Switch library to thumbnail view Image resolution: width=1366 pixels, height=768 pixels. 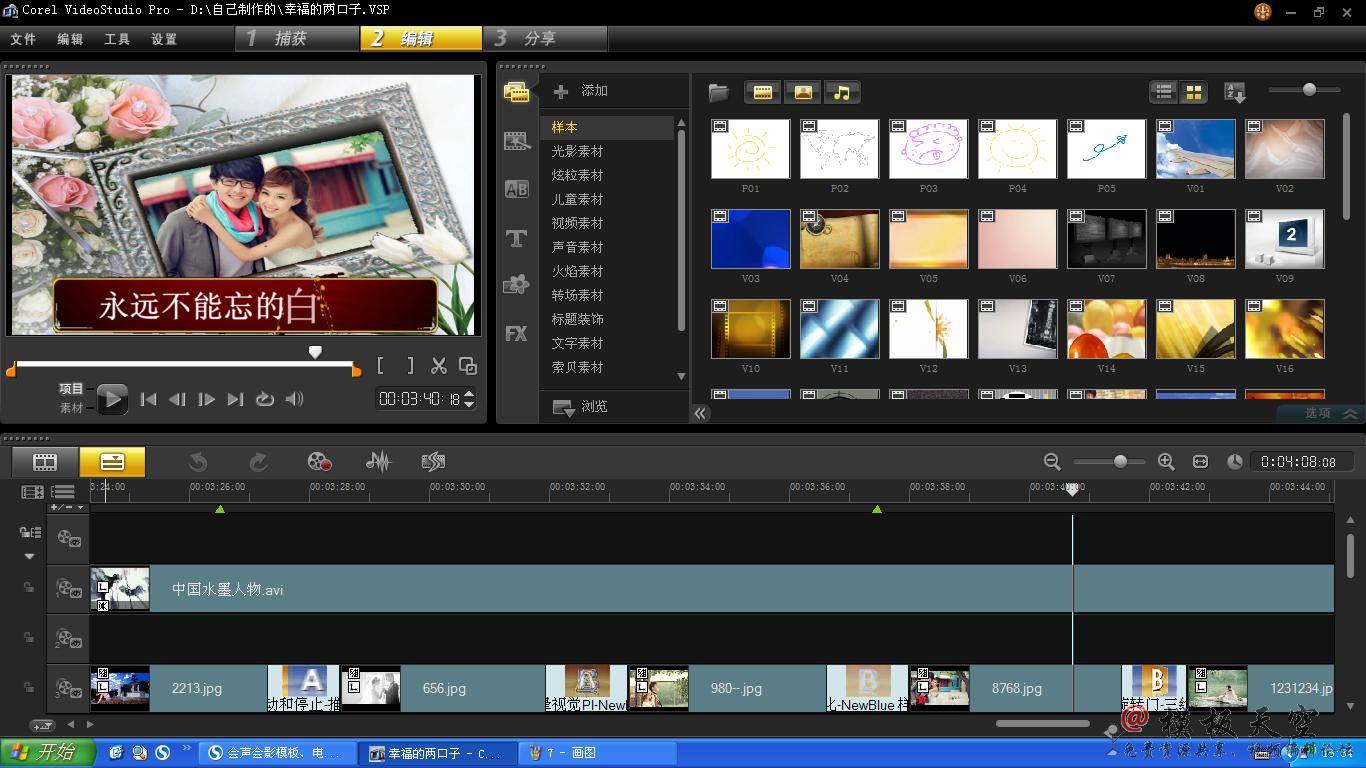coord(1193,92)
